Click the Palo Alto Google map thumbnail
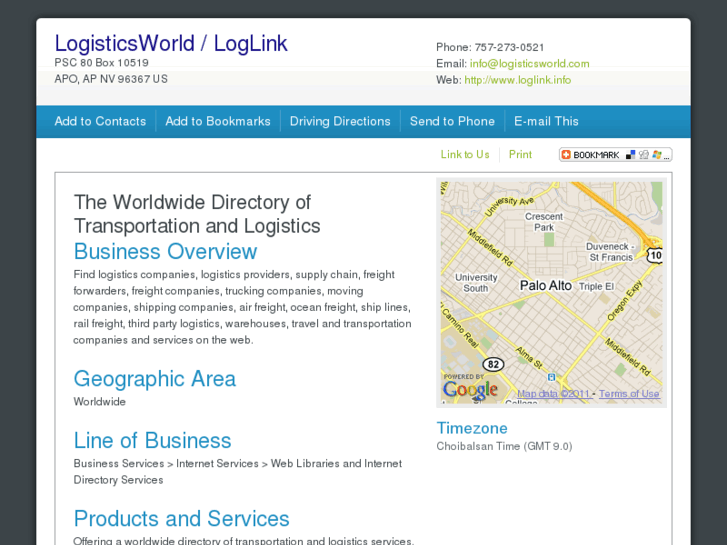Image resolution: width=727 pixels, height=545 pixels. coord(551,293)
